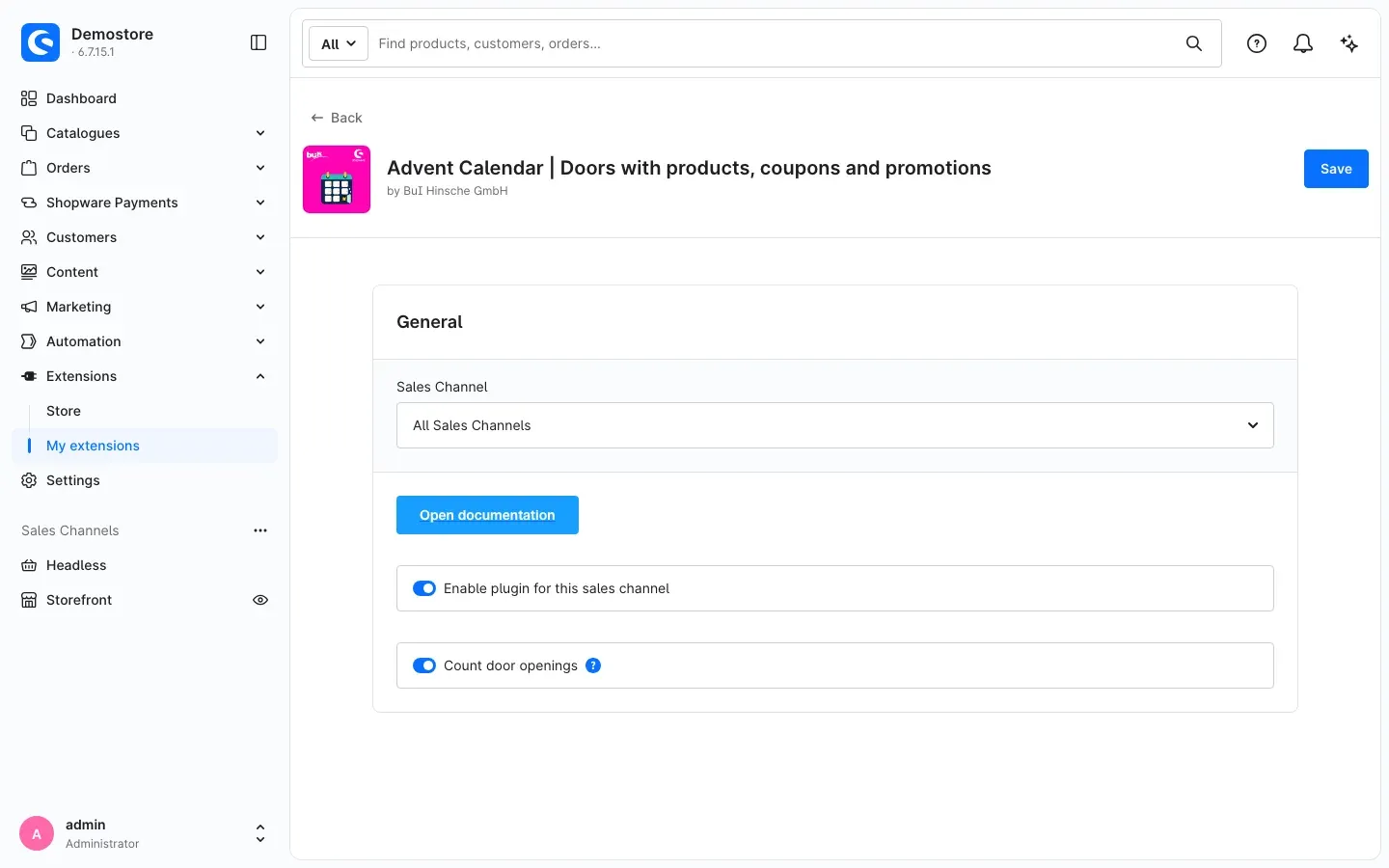Click the search magnifier icon
The image size is (1389, 868).
(x=1194, y=43)
